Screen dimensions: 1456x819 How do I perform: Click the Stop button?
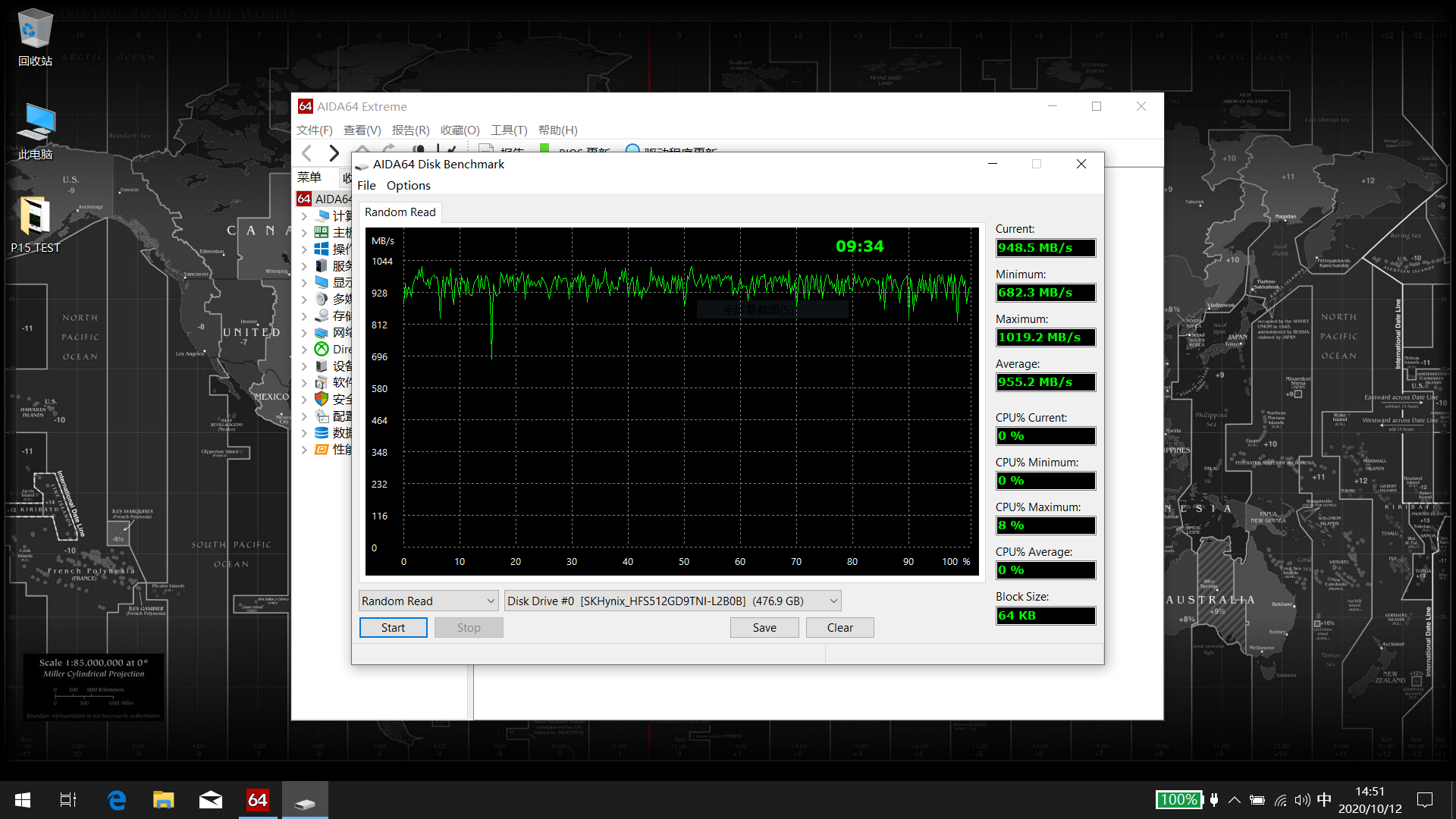tap(469, 628)
